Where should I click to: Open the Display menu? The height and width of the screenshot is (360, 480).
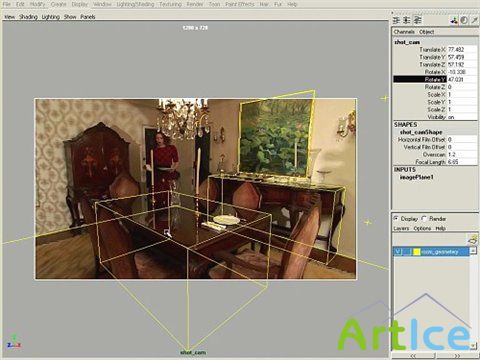80,4
